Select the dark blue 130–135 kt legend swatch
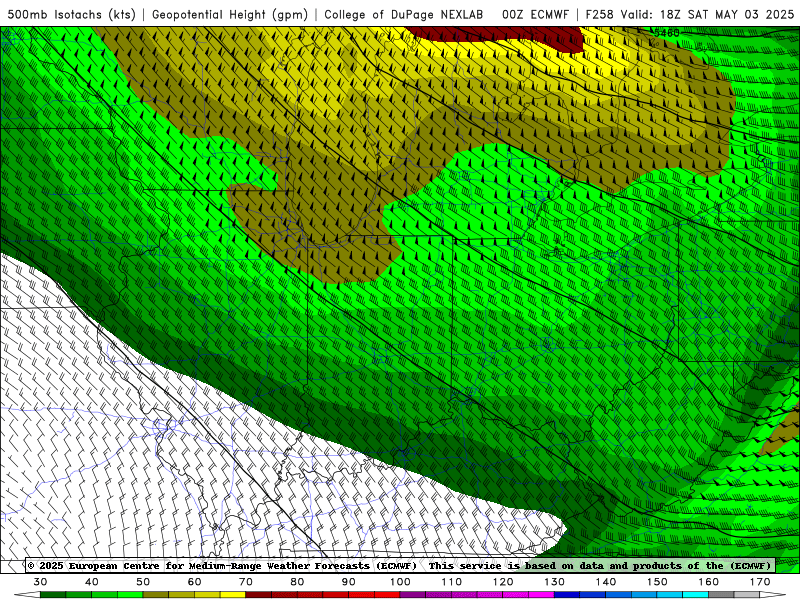 [x=567, y=595]
